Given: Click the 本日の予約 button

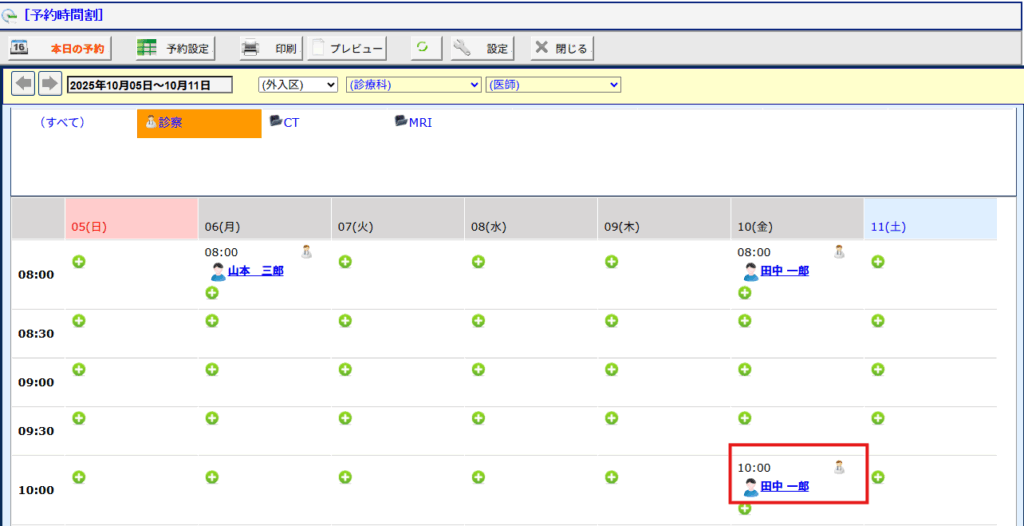Looking at the screenshot, I should tap(60, 48).
